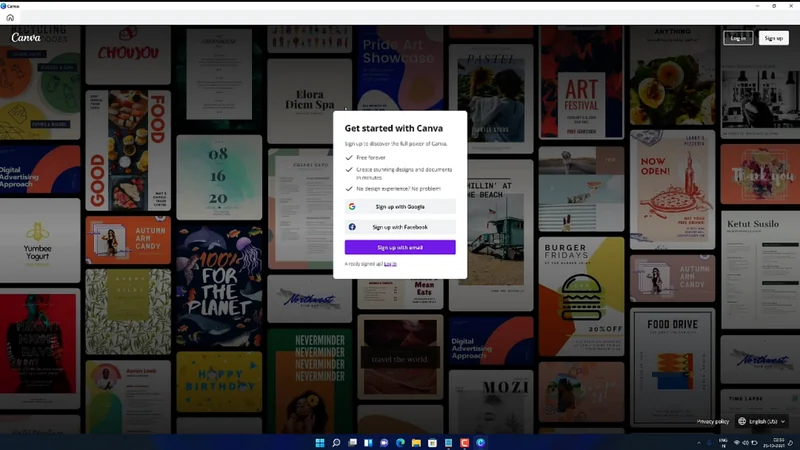This screenshot has height=450, width=800.
Task: Click the Facebook icon in sign-up dialog
Action: click(x=352, y=227)
